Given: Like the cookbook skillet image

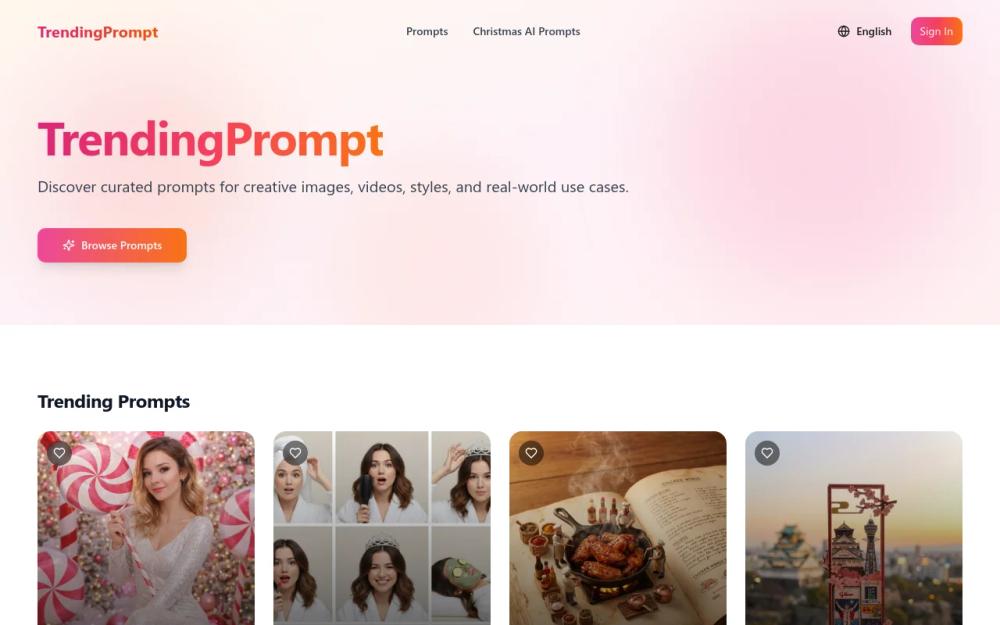Looking at the screenshot, I should pos(531,453).
